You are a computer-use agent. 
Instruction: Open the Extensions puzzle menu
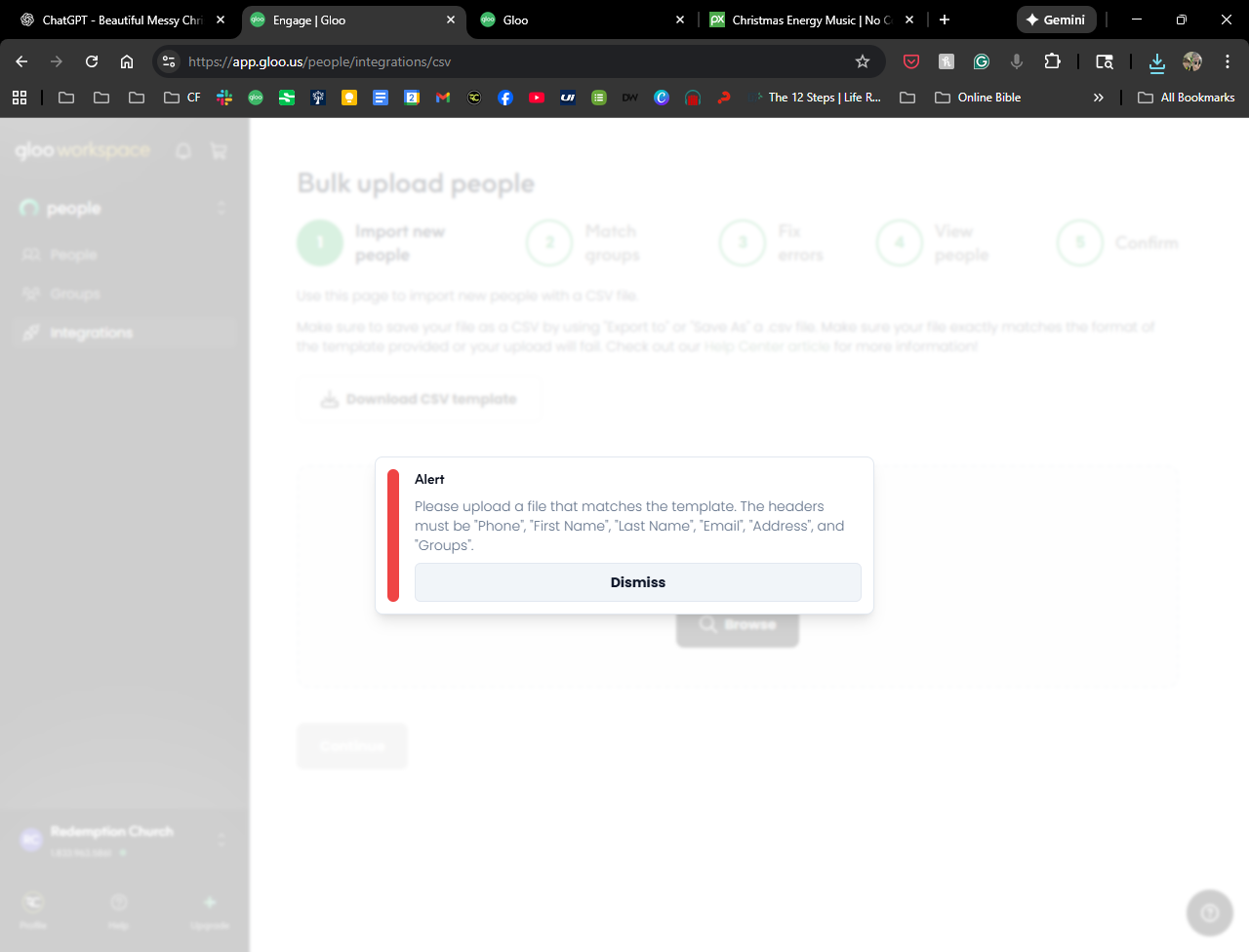[x=1052, y=61]
